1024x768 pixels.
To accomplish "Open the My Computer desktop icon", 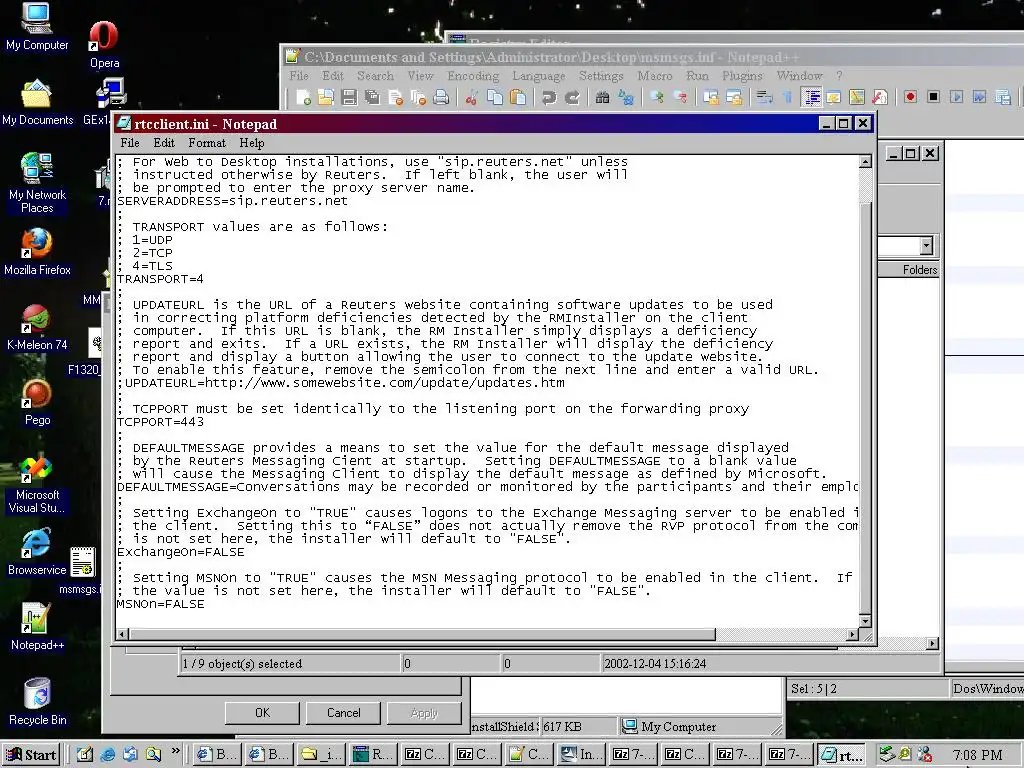I will 37,27.
